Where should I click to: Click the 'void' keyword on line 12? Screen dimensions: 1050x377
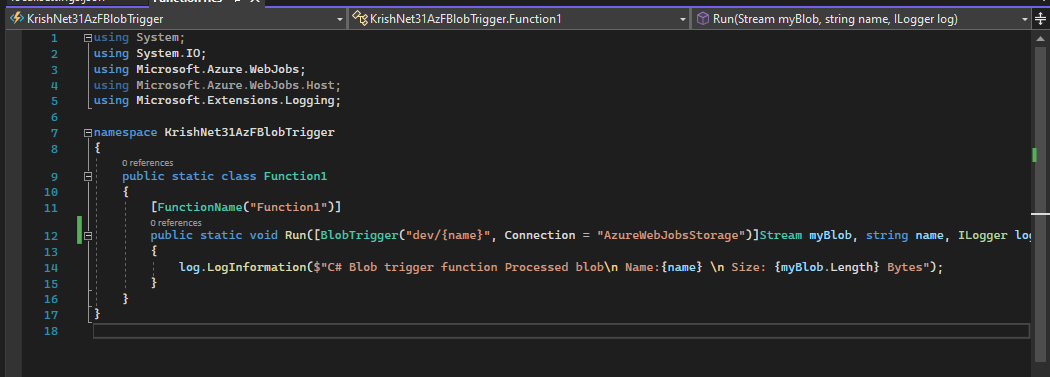[264, 236]
